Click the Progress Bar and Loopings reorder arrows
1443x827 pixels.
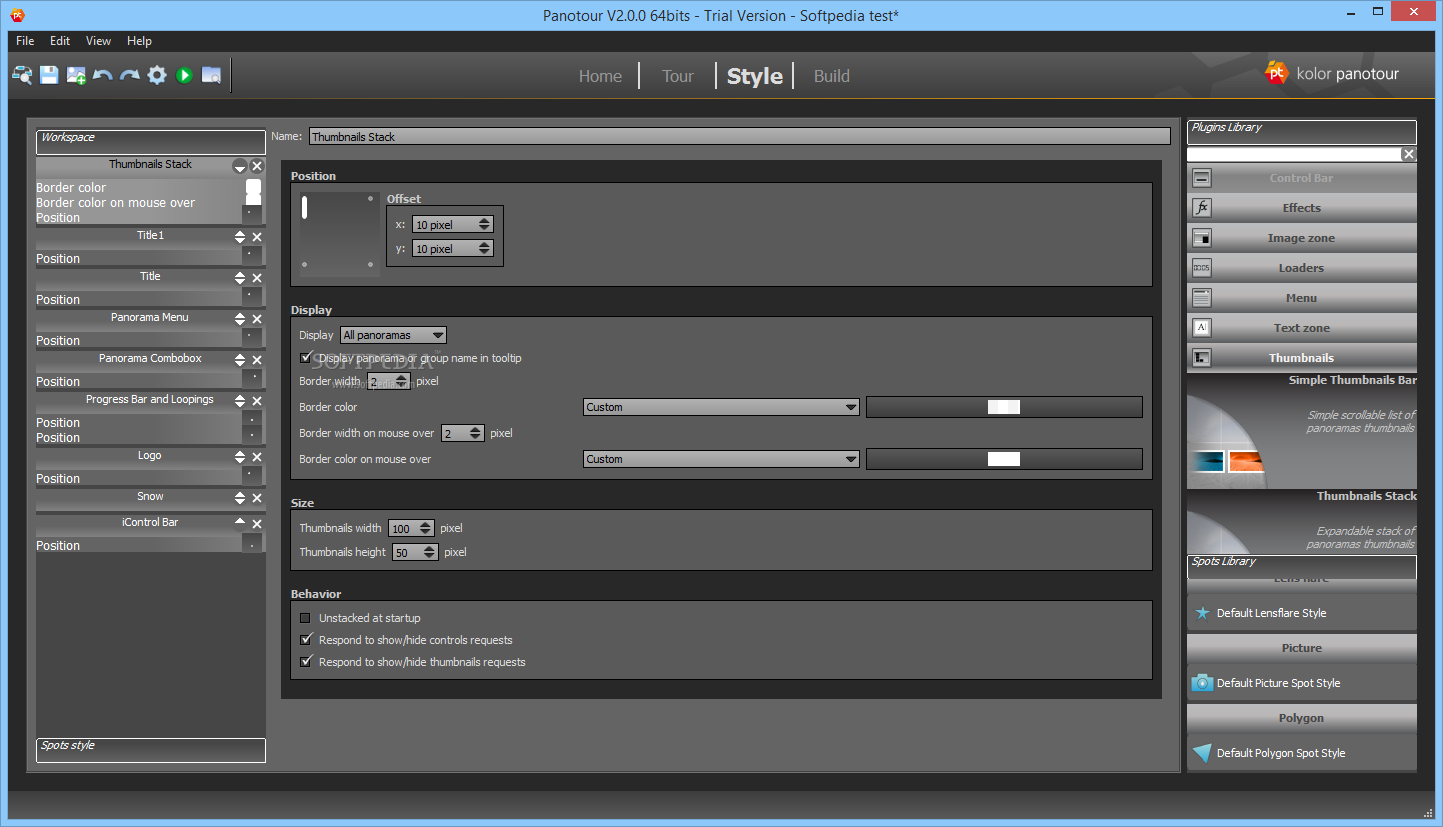click(x=240, y=401)
